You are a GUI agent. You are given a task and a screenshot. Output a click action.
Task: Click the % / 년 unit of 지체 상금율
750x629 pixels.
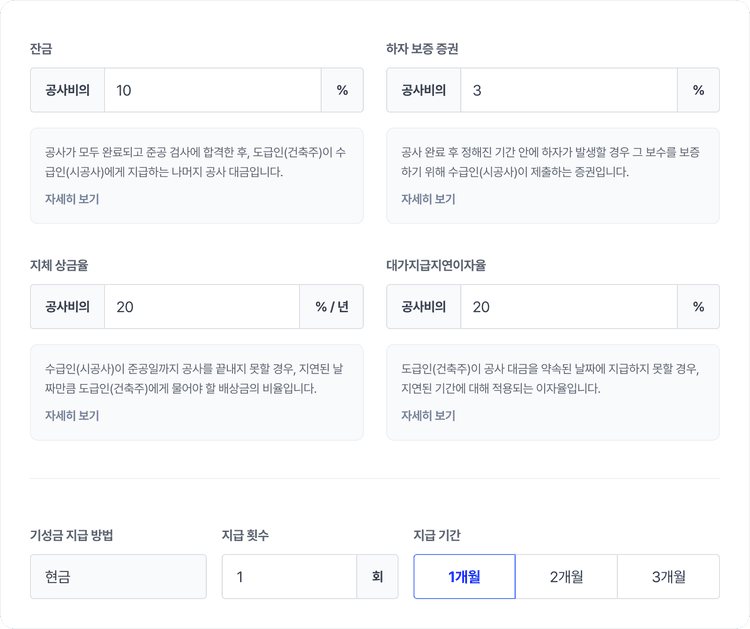click(x=331, y=307)
